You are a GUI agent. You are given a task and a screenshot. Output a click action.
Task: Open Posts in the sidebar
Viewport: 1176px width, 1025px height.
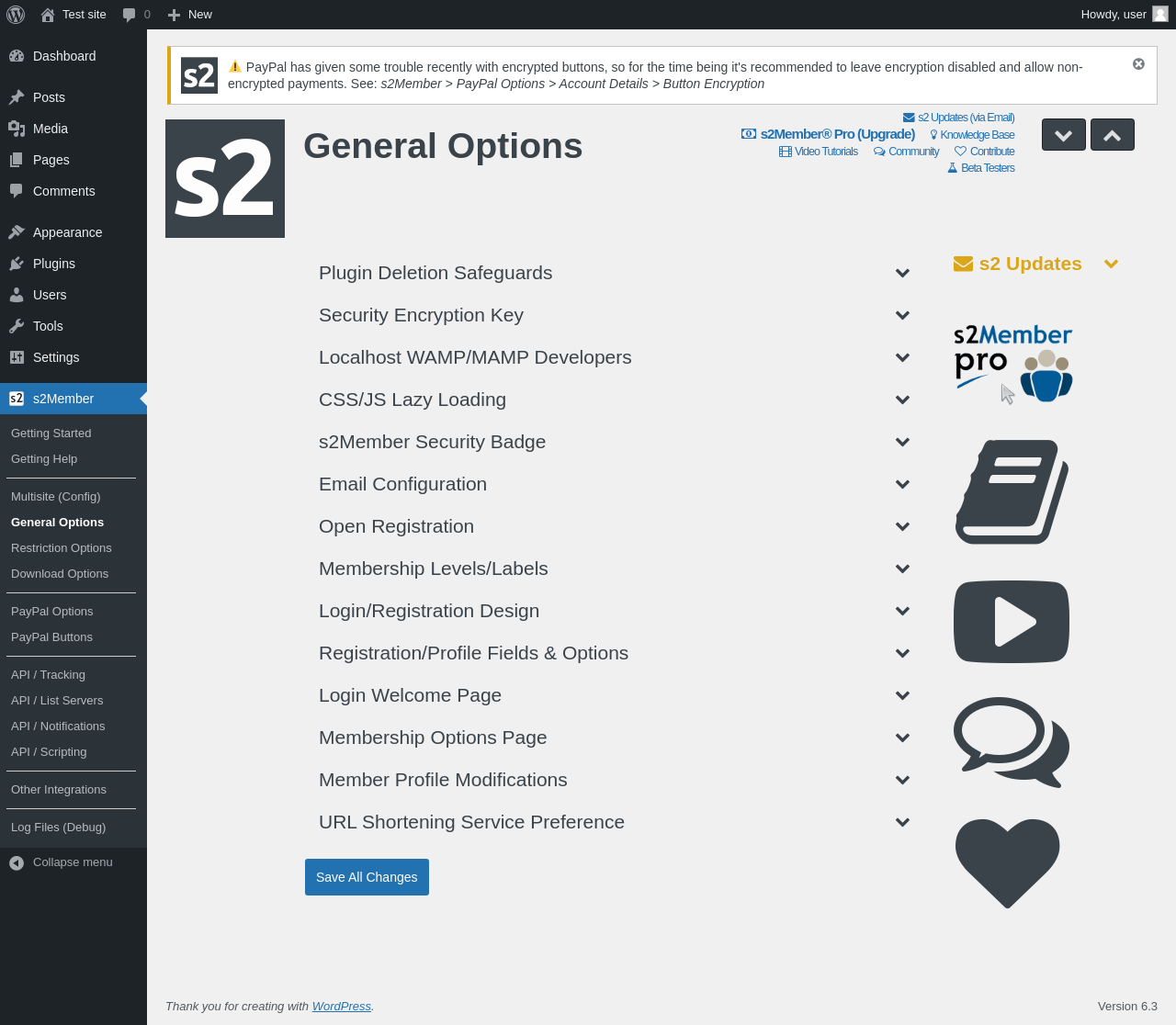click(73, 97)
